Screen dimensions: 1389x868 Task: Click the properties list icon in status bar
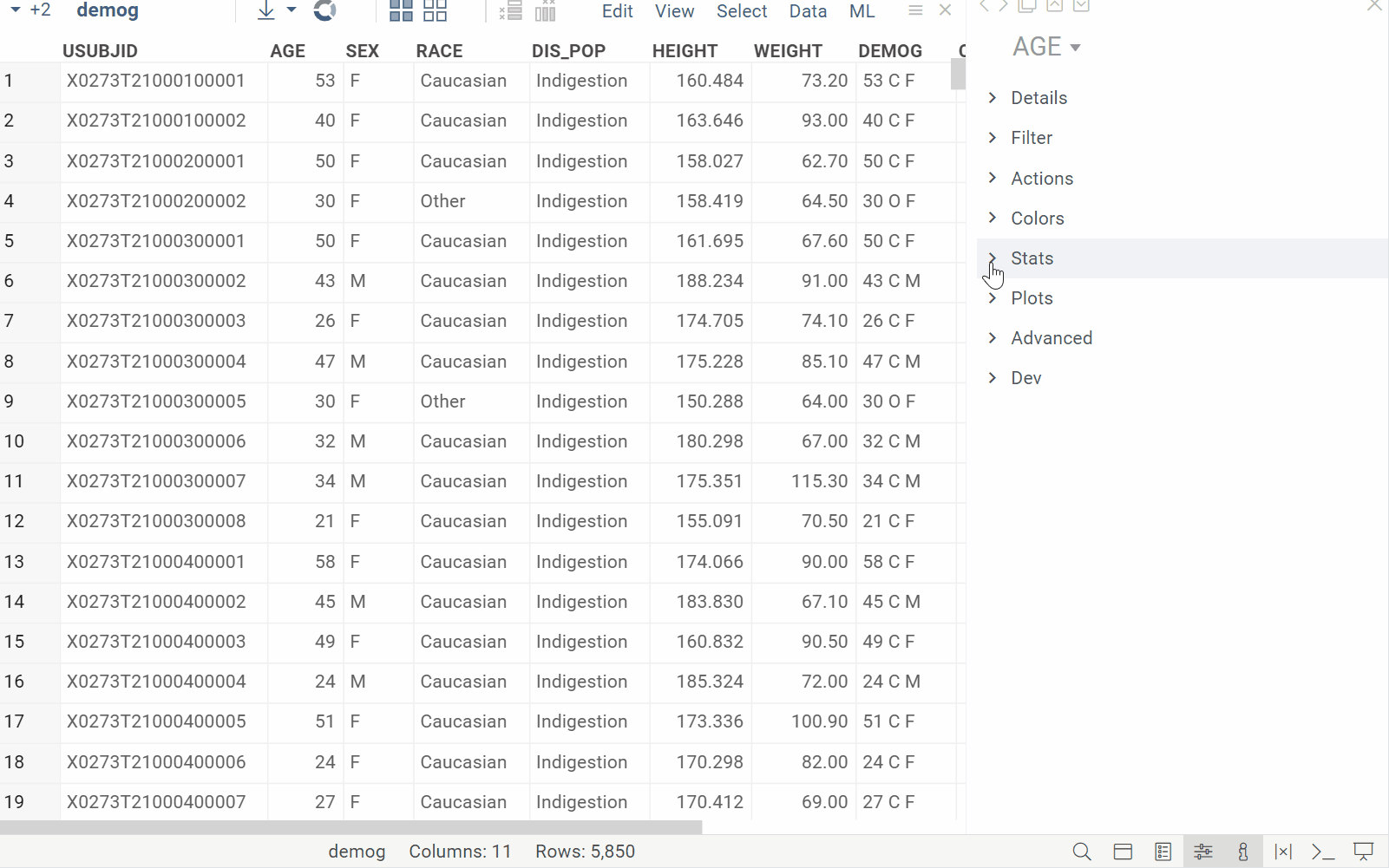pyautogui.click(x=1163, y=852)
